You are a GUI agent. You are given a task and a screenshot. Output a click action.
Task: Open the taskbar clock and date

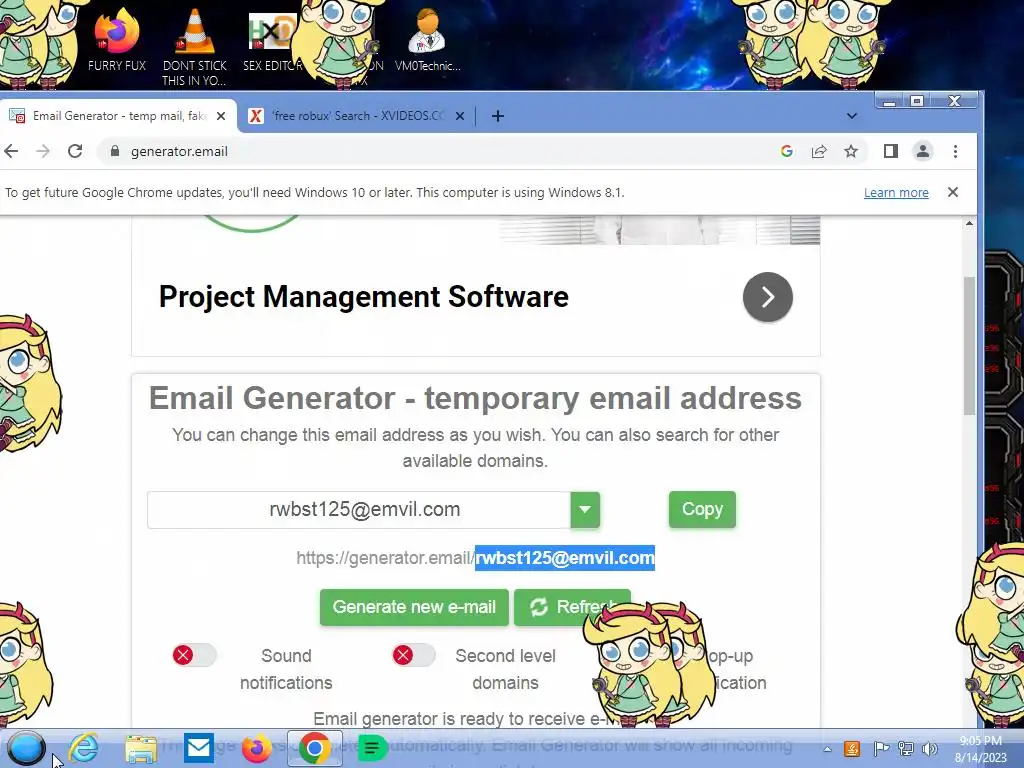981,749
